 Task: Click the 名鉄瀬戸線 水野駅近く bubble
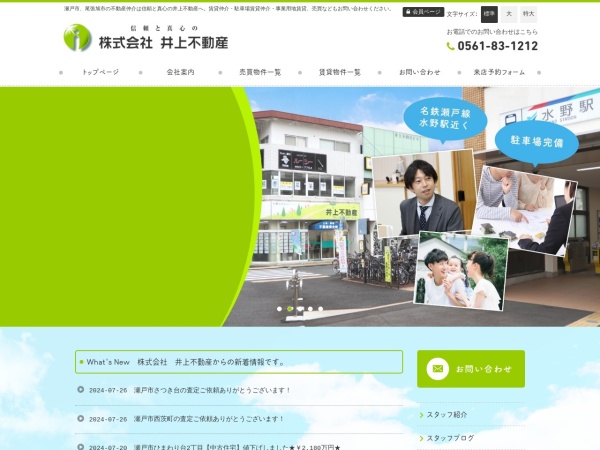(x=445, y=119)
